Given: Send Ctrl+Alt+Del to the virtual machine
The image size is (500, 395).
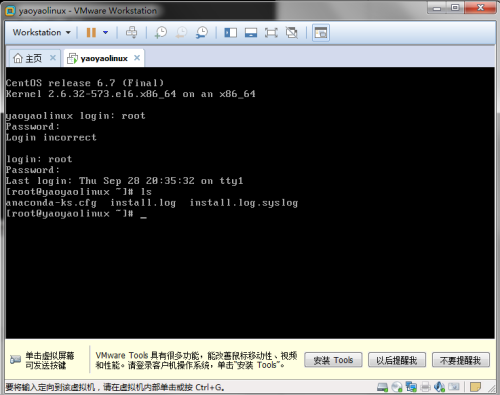Looking at the screenshot, I should pyautogui.click(x=131, y=32).
